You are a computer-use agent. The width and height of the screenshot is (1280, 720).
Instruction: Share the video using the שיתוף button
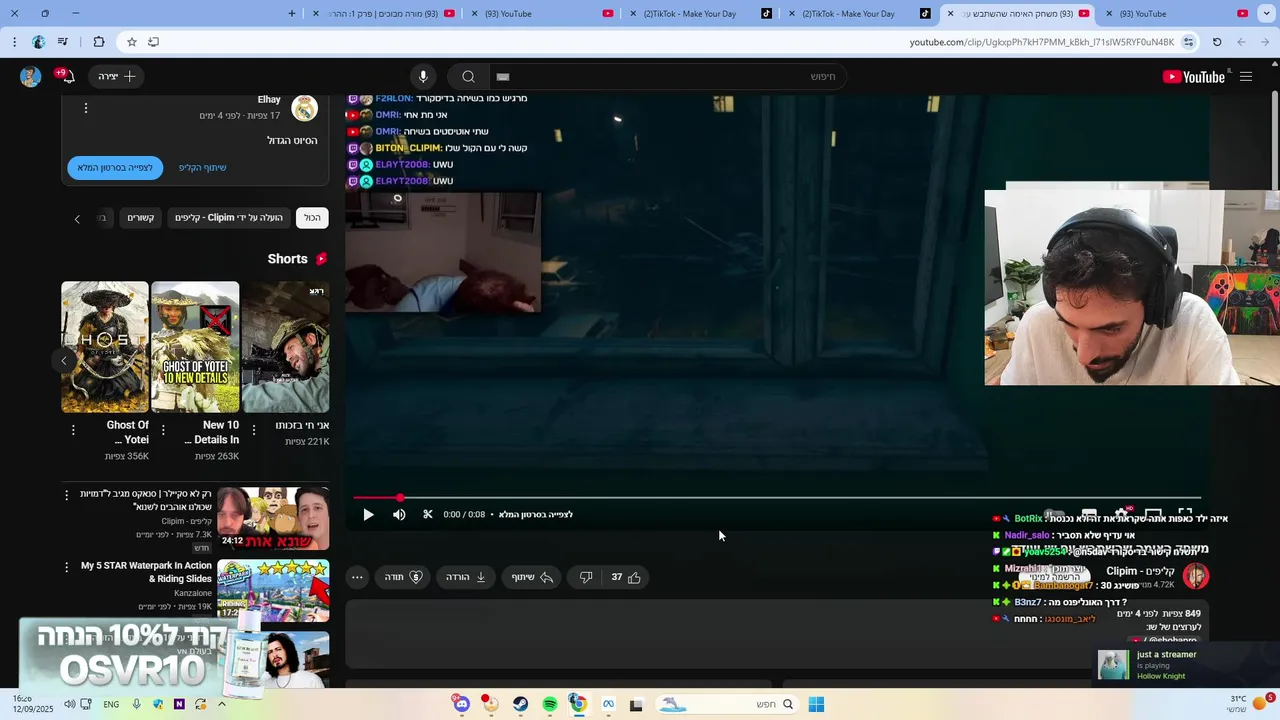point(533,577)
